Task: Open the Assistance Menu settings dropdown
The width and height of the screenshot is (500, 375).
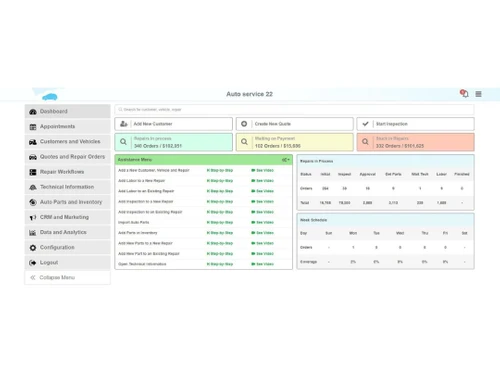Action: coord(286,160)
